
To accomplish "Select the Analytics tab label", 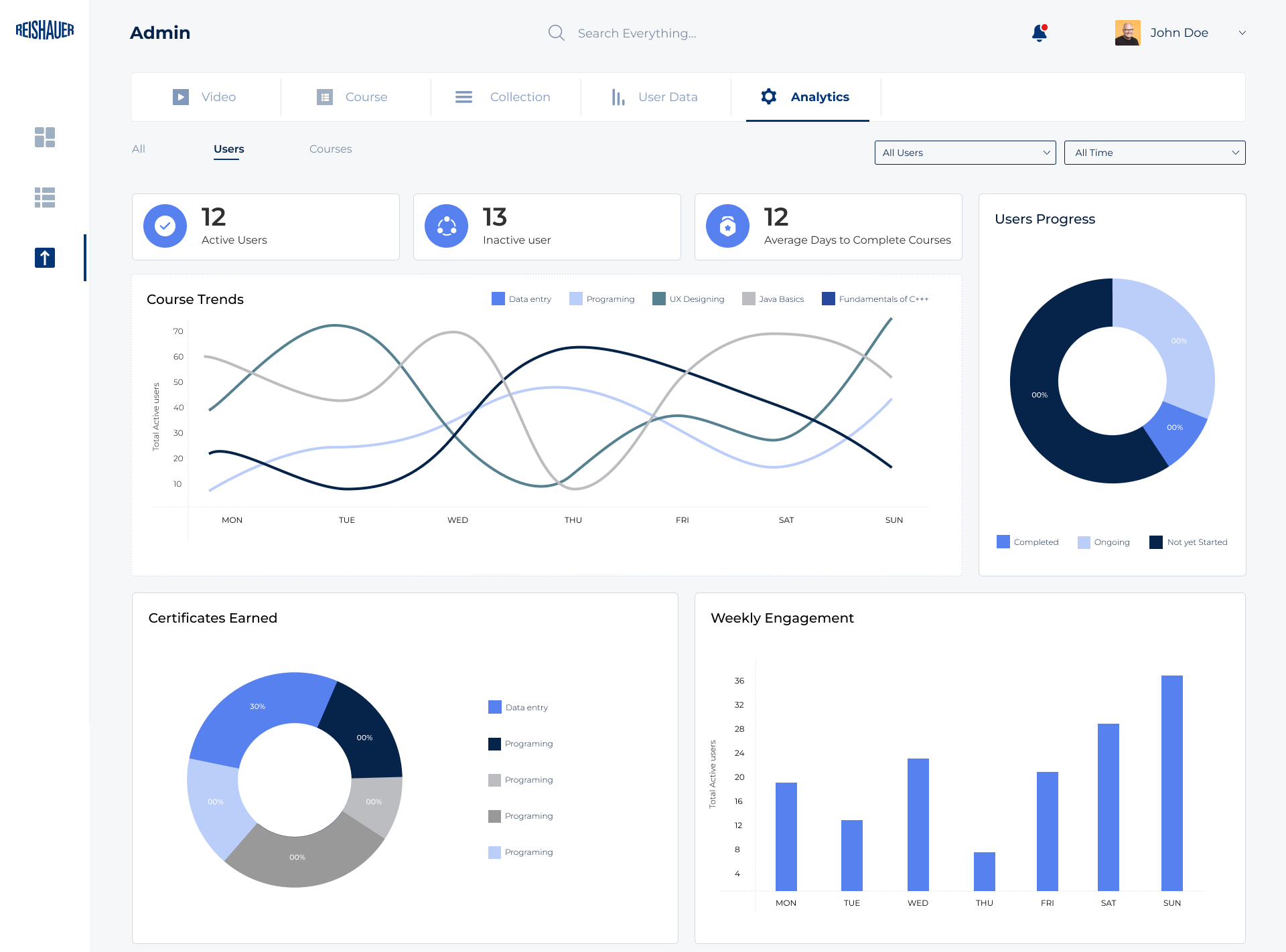I will click(x=820, y=97).
